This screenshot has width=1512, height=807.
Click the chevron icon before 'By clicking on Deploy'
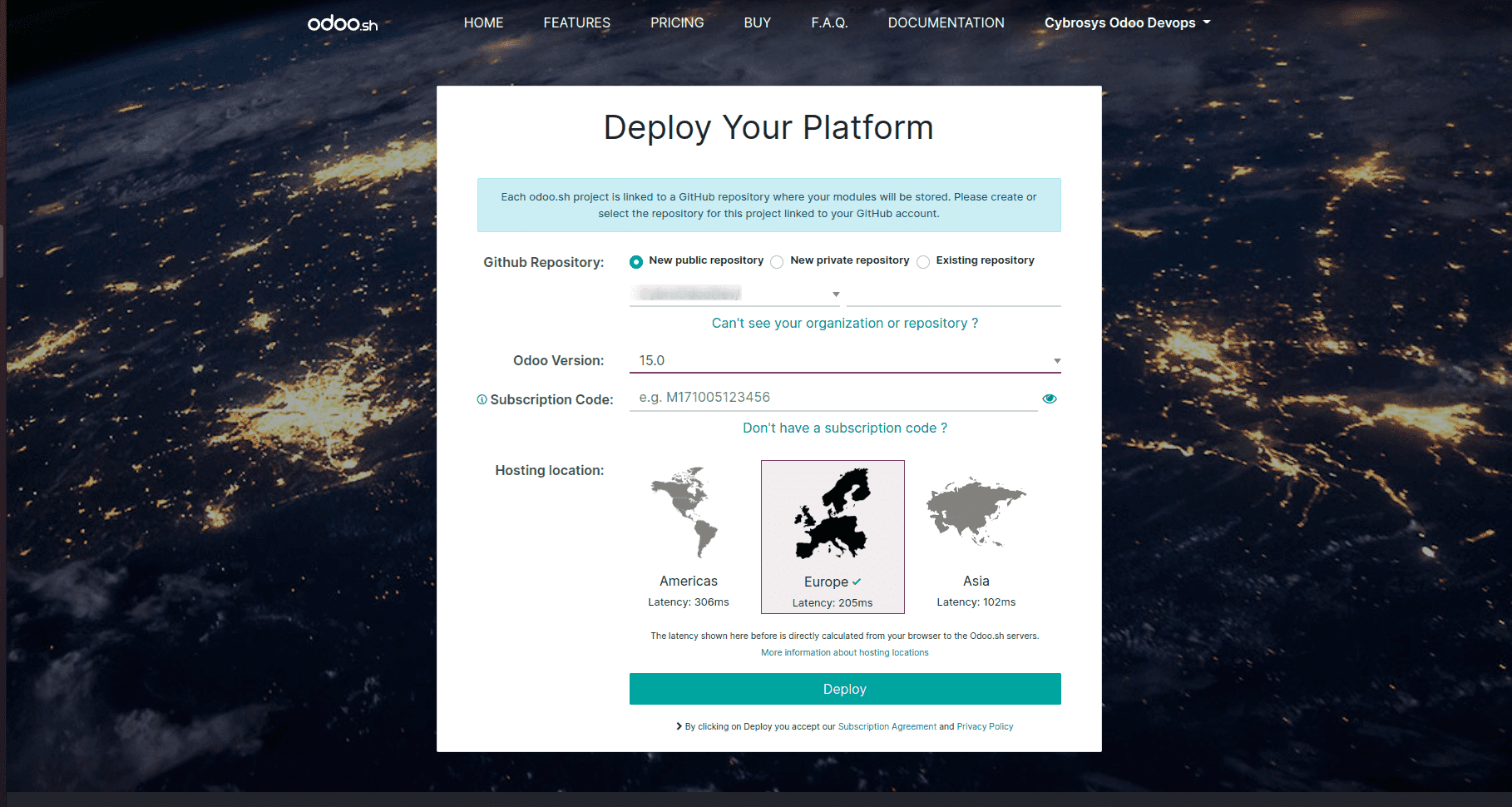click(679, 726)
